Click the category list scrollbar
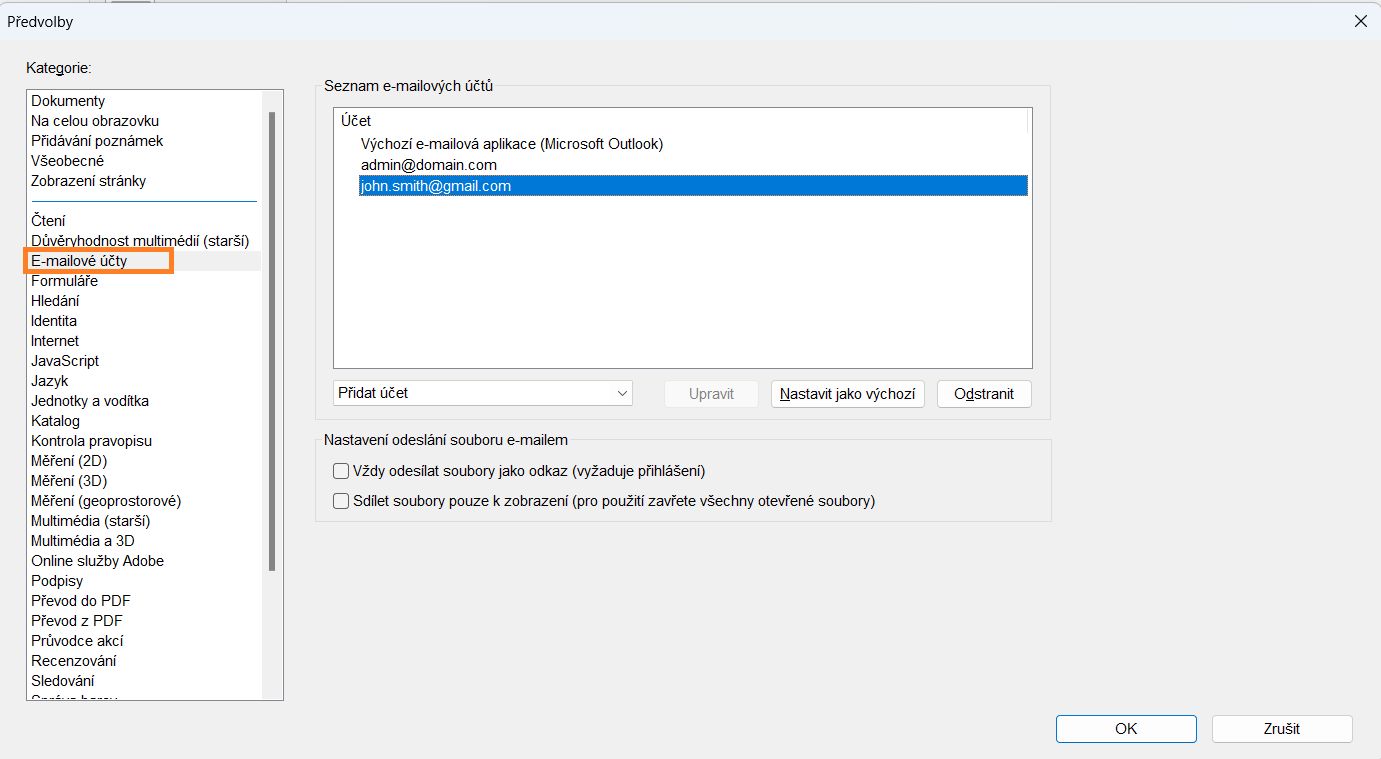This screenshot has width=1381, height=759. [272, 340]
